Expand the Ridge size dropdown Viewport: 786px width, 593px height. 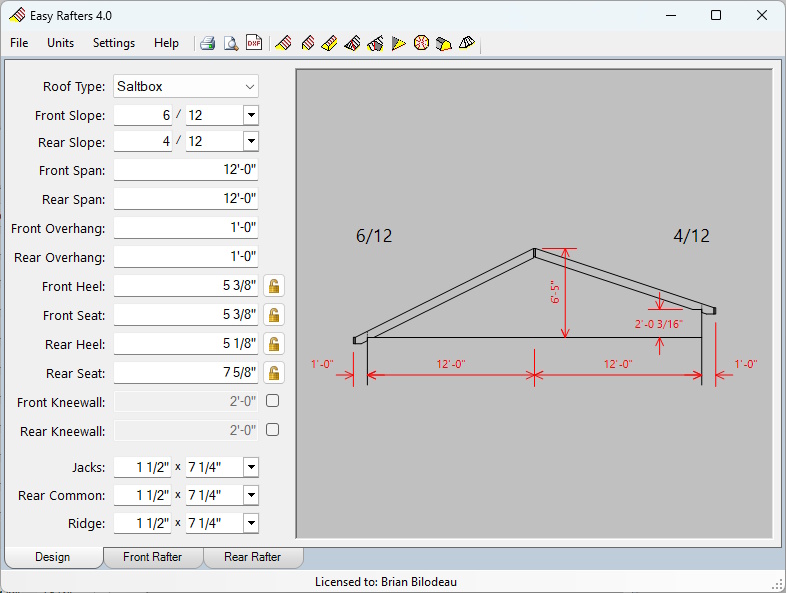[x=250, y=523]
